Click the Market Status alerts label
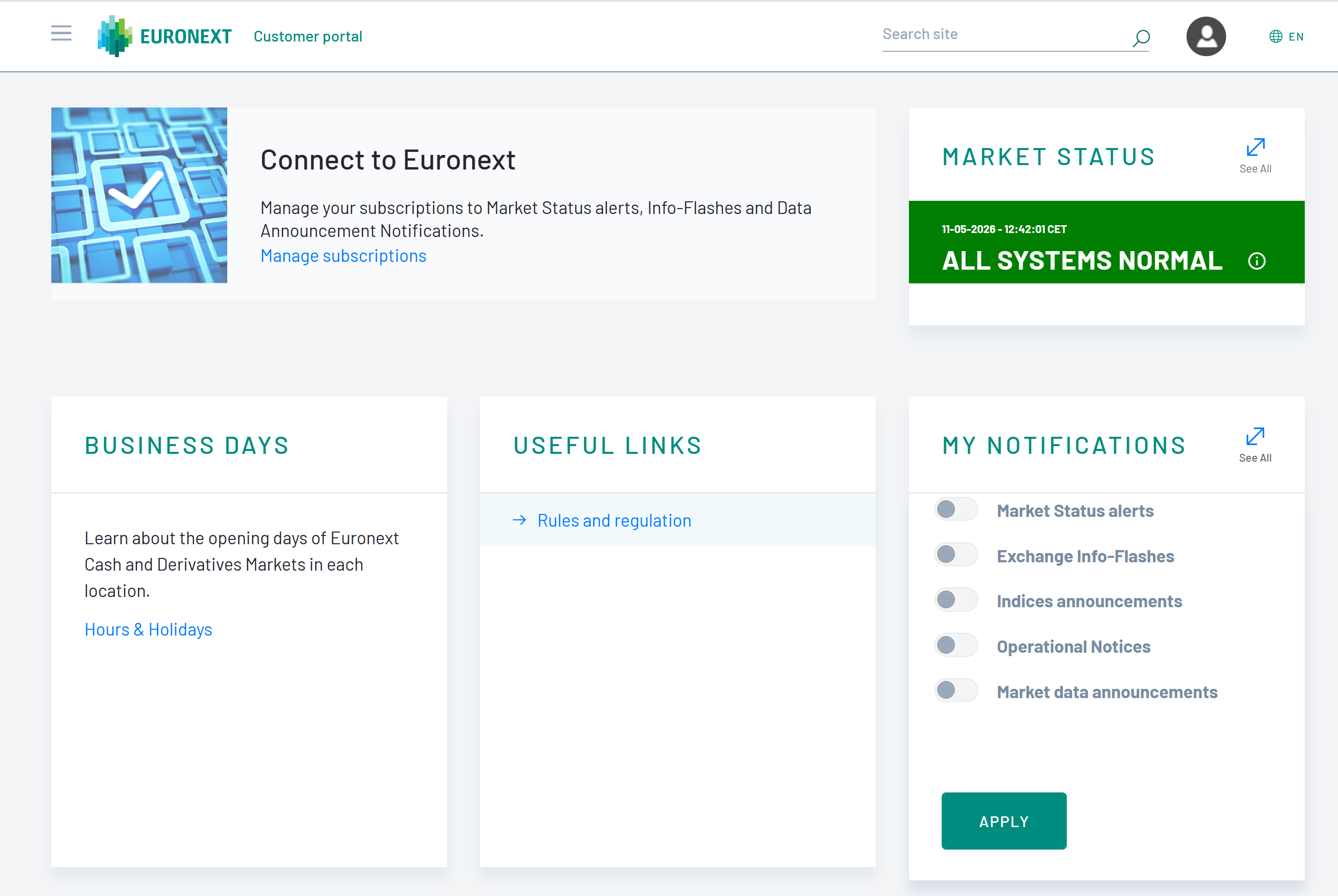Viewport: 1338px width, 896px height. click(x=1075, y=511)
